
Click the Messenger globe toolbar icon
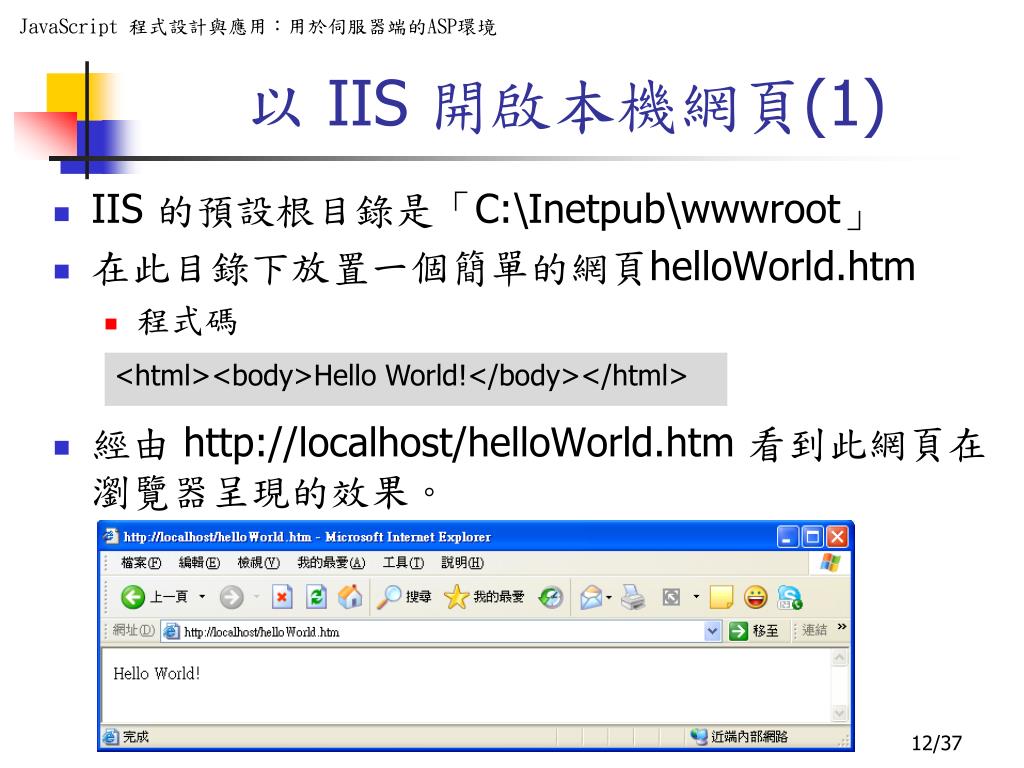pyautogui.click(x=790, y=597)
